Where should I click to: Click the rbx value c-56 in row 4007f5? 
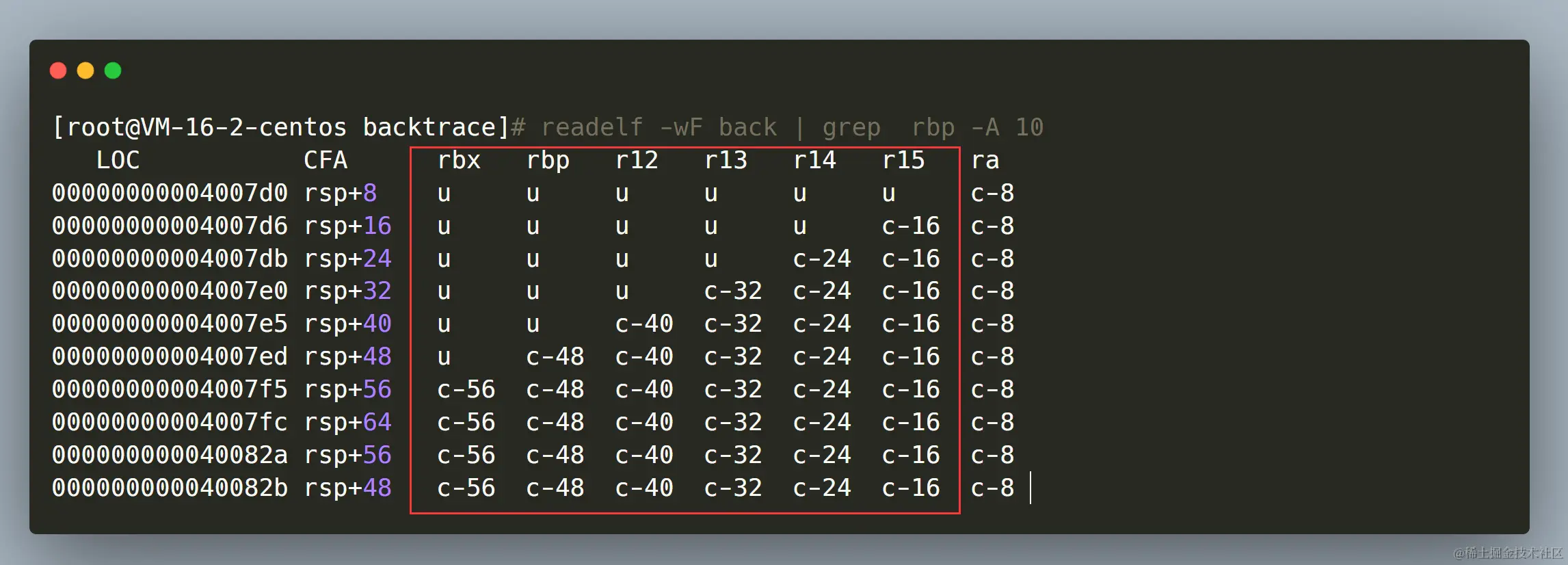click(x=466, y=389)
